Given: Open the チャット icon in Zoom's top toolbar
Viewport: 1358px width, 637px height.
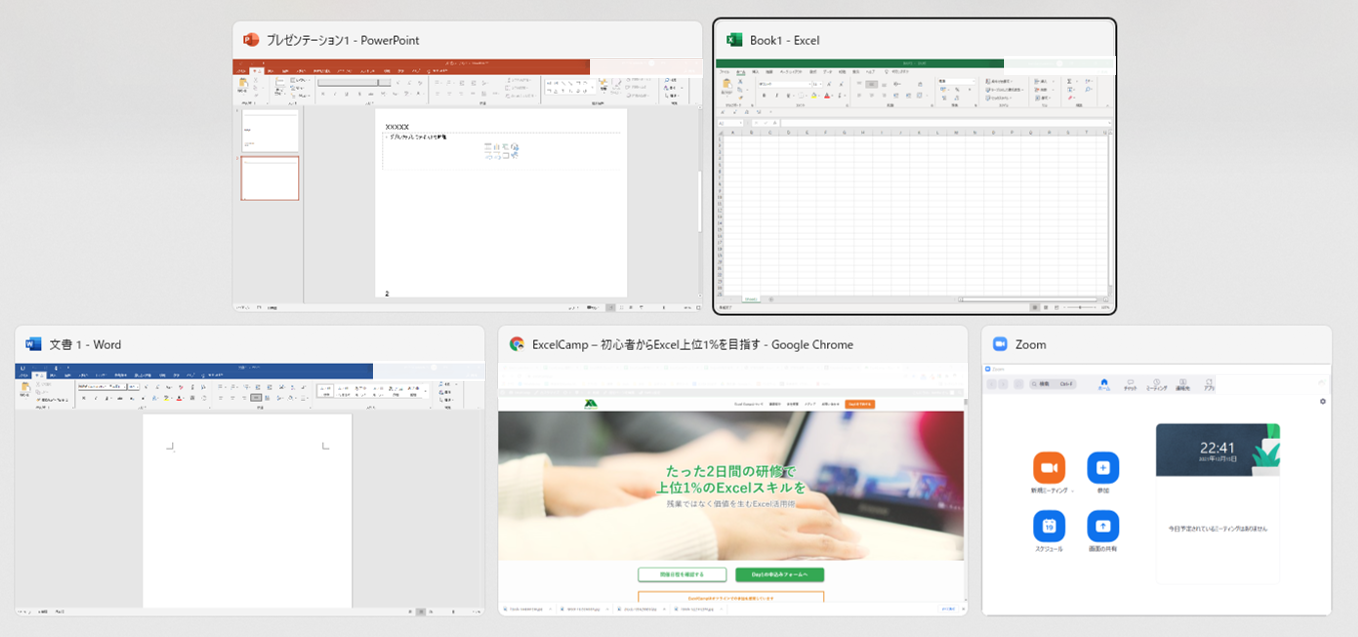Looking at the screenshot, I should click(x=1130, y=384).
